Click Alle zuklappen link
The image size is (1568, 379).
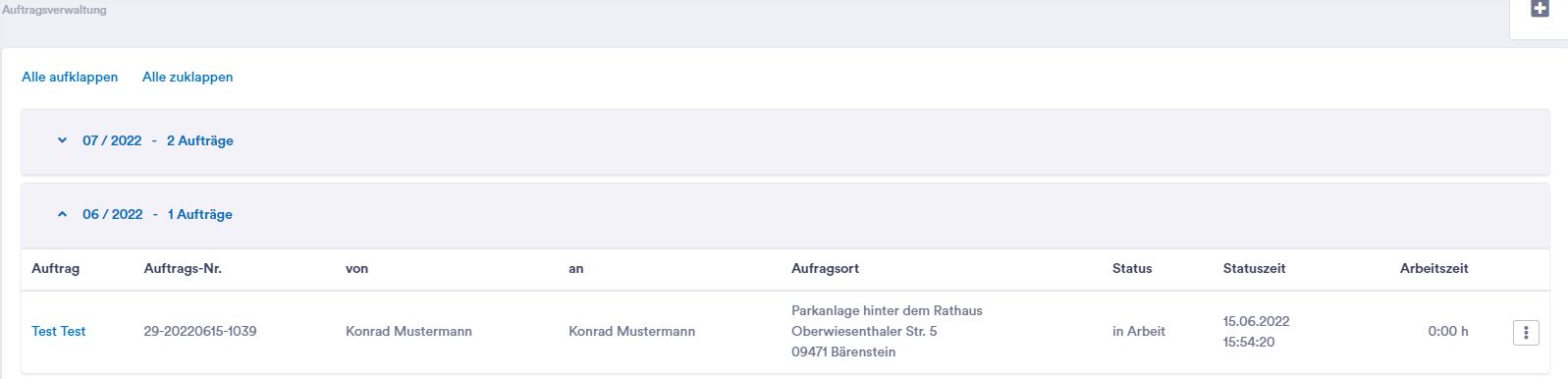point(188,77)
